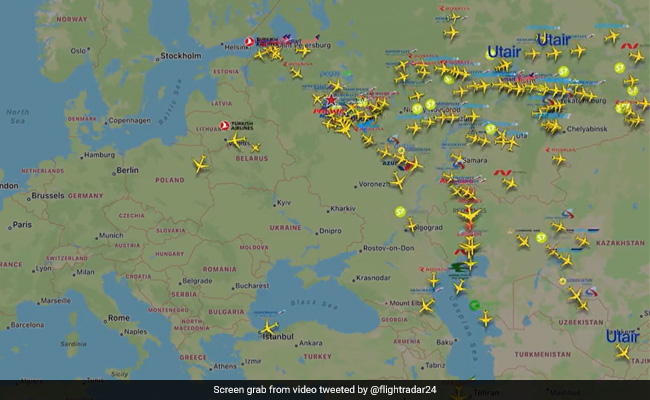
Task: Select the small plane right of the Vilnius plane
Action: 256,147
